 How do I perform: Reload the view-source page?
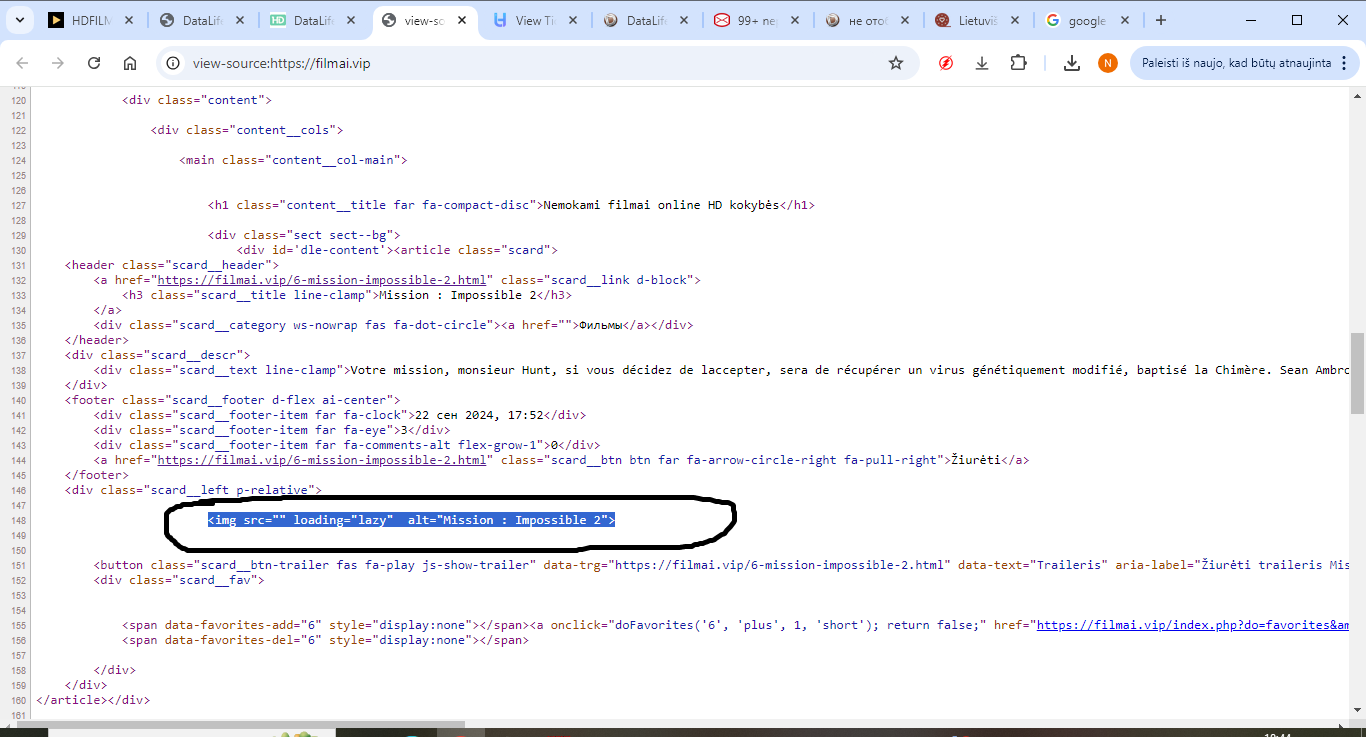pyautogui.click(x=94, y=63)
